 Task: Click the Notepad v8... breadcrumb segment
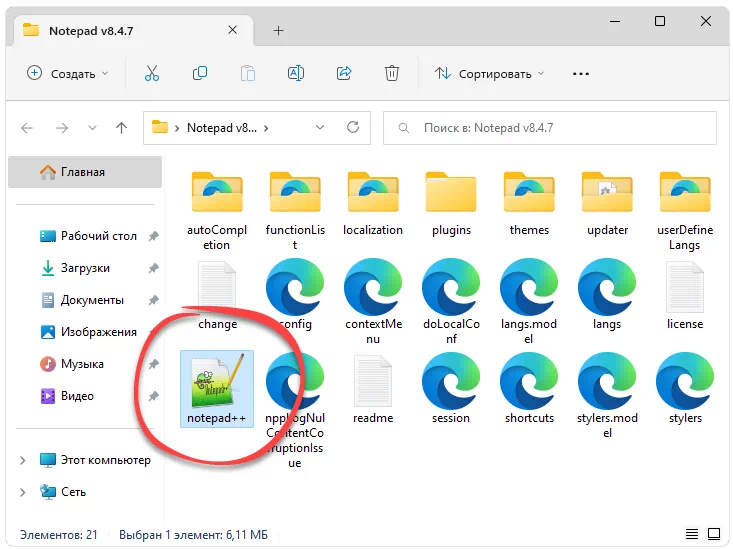click(x=222, y=128)
